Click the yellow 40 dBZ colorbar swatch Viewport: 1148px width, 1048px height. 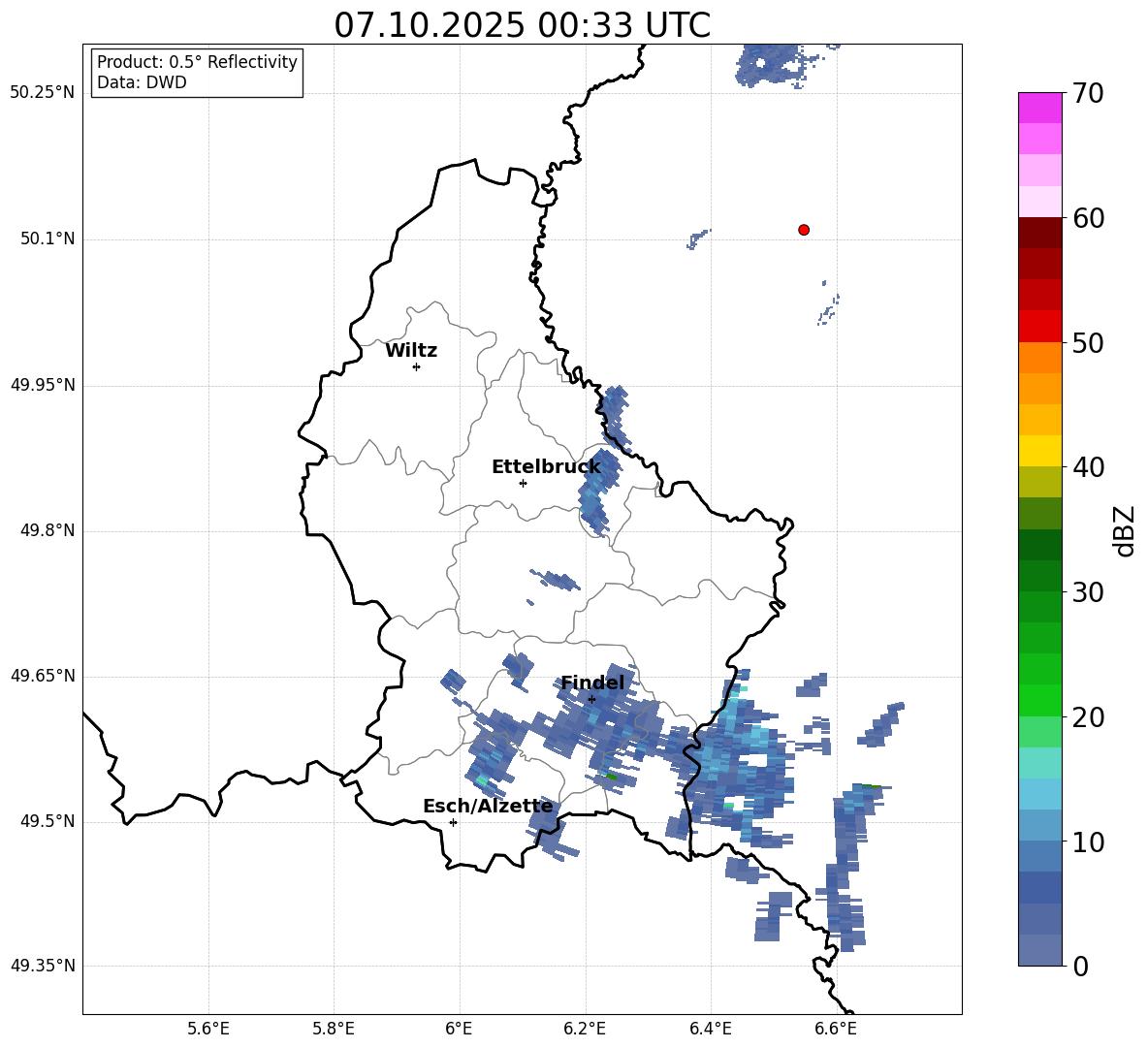click(1040, 452)
